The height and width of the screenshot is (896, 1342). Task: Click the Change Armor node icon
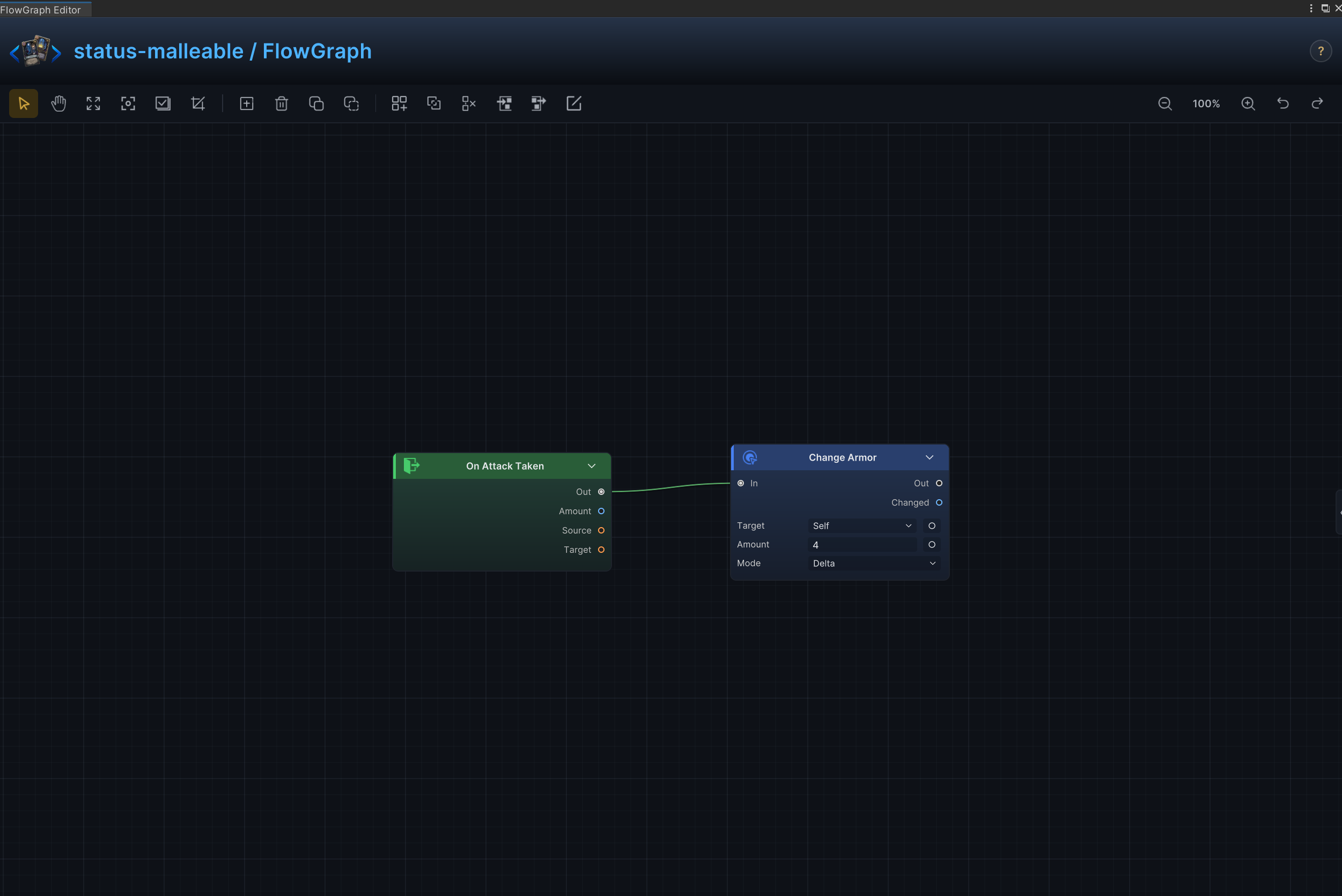coord(750,457)
